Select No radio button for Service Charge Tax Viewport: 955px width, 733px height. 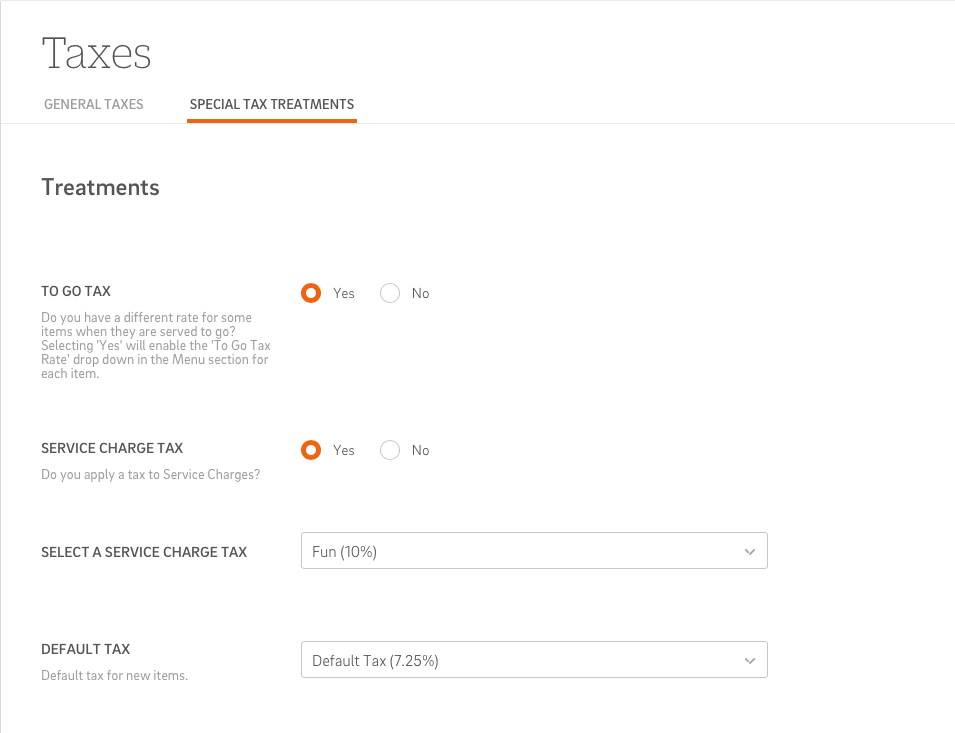click(x=390, y=450)
